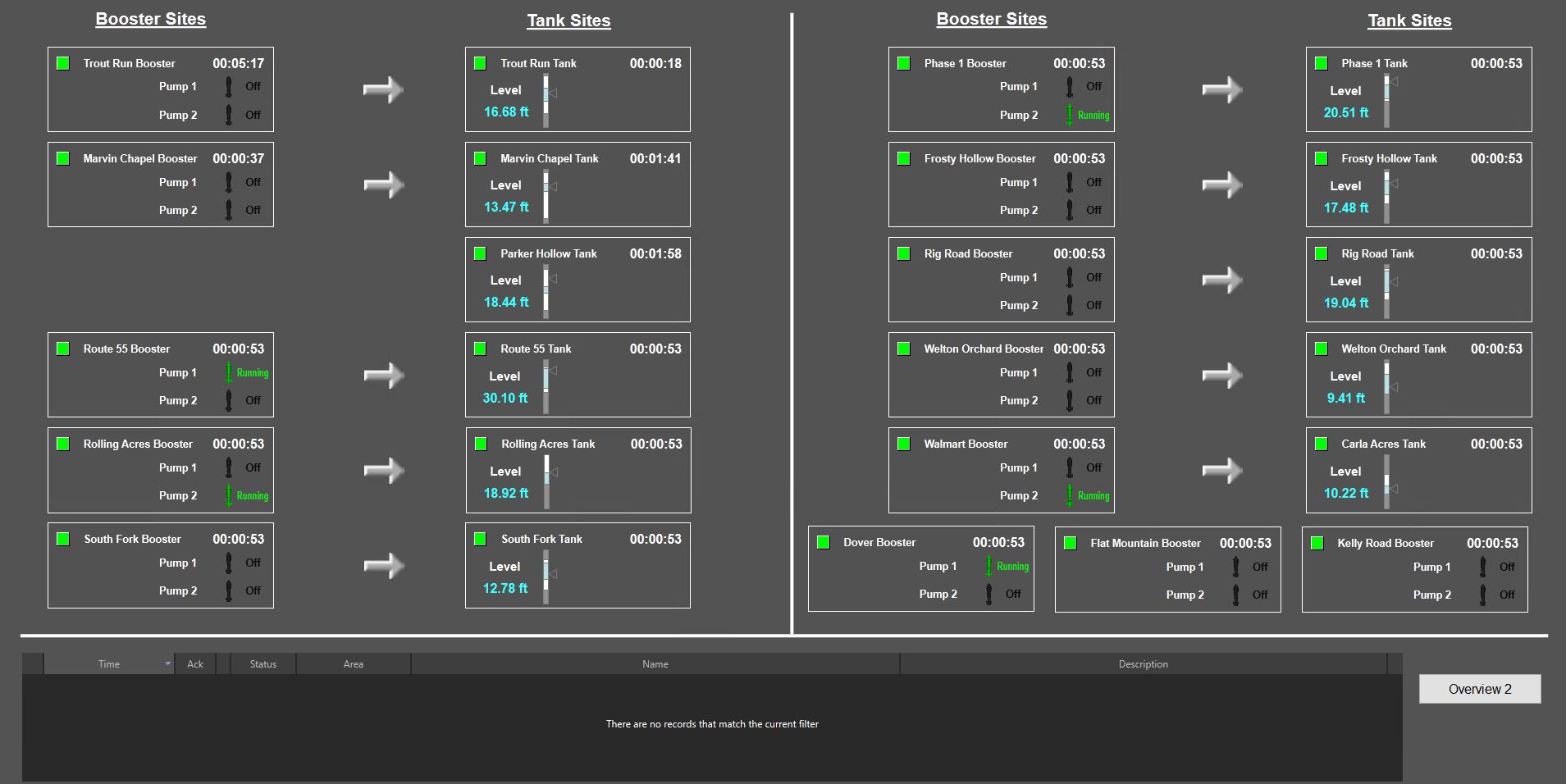Click the arrow icon linking South Fork Booster to its tank
The image size is (1566, 784).
pos(383,565)
